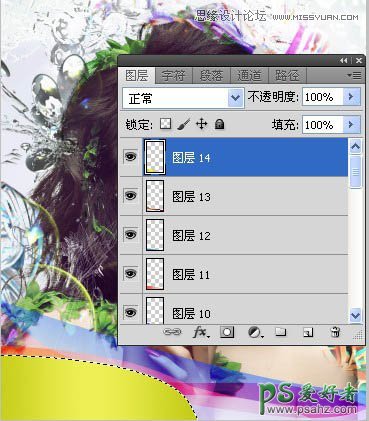Viewport: 369px width, 421px height.
Task: Collapse panel with double-arrow icon
Action: click(344, 60)
